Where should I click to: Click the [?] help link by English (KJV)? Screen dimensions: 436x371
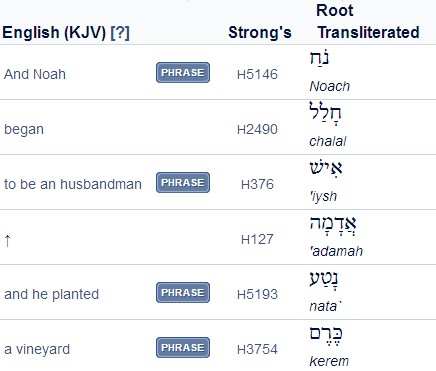click(x=120, y=33)
